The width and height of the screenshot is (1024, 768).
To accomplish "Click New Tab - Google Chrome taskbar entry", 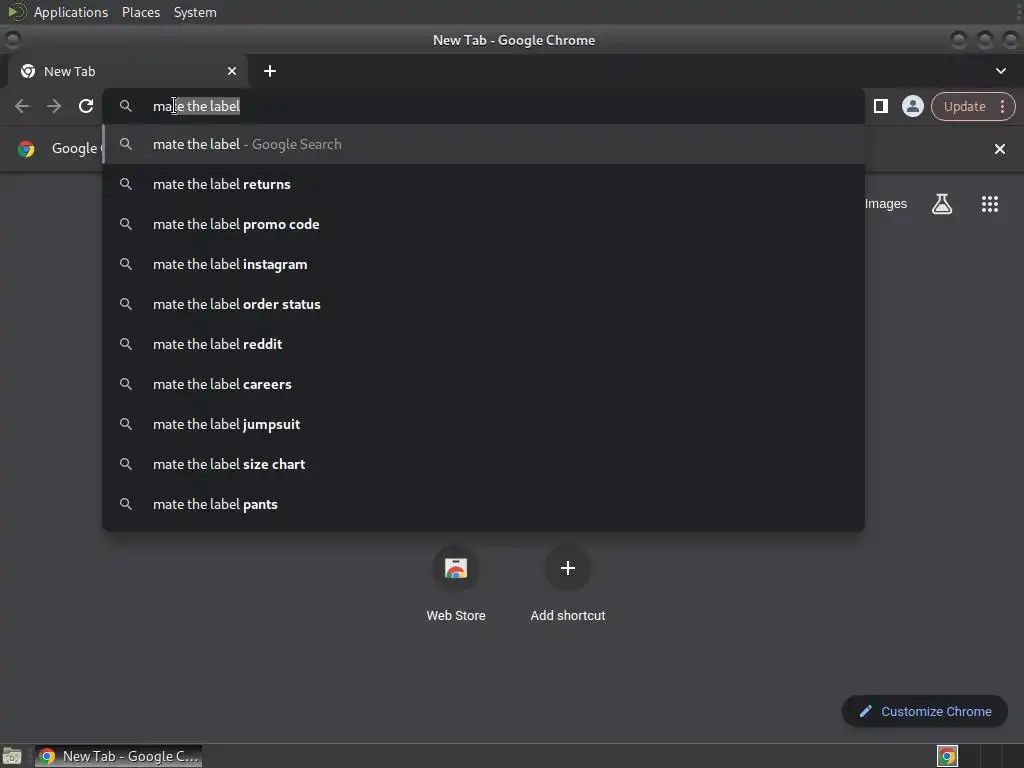I will [x=118, y=756].
